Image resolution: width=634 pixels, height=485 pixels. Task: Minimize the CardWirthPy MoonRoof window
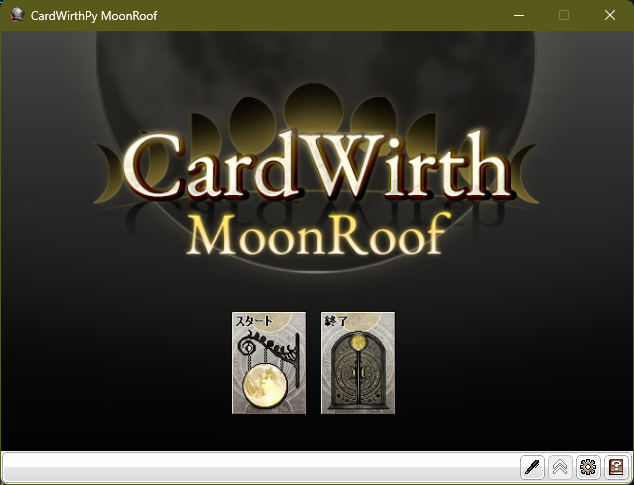[519, 15]
